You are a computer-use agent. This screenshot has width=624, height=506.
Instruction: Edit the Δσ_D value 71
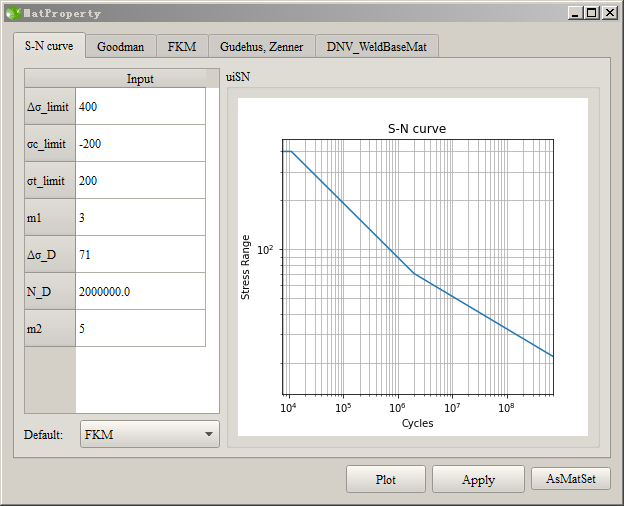pyautogui.click(x=140, y=254)
